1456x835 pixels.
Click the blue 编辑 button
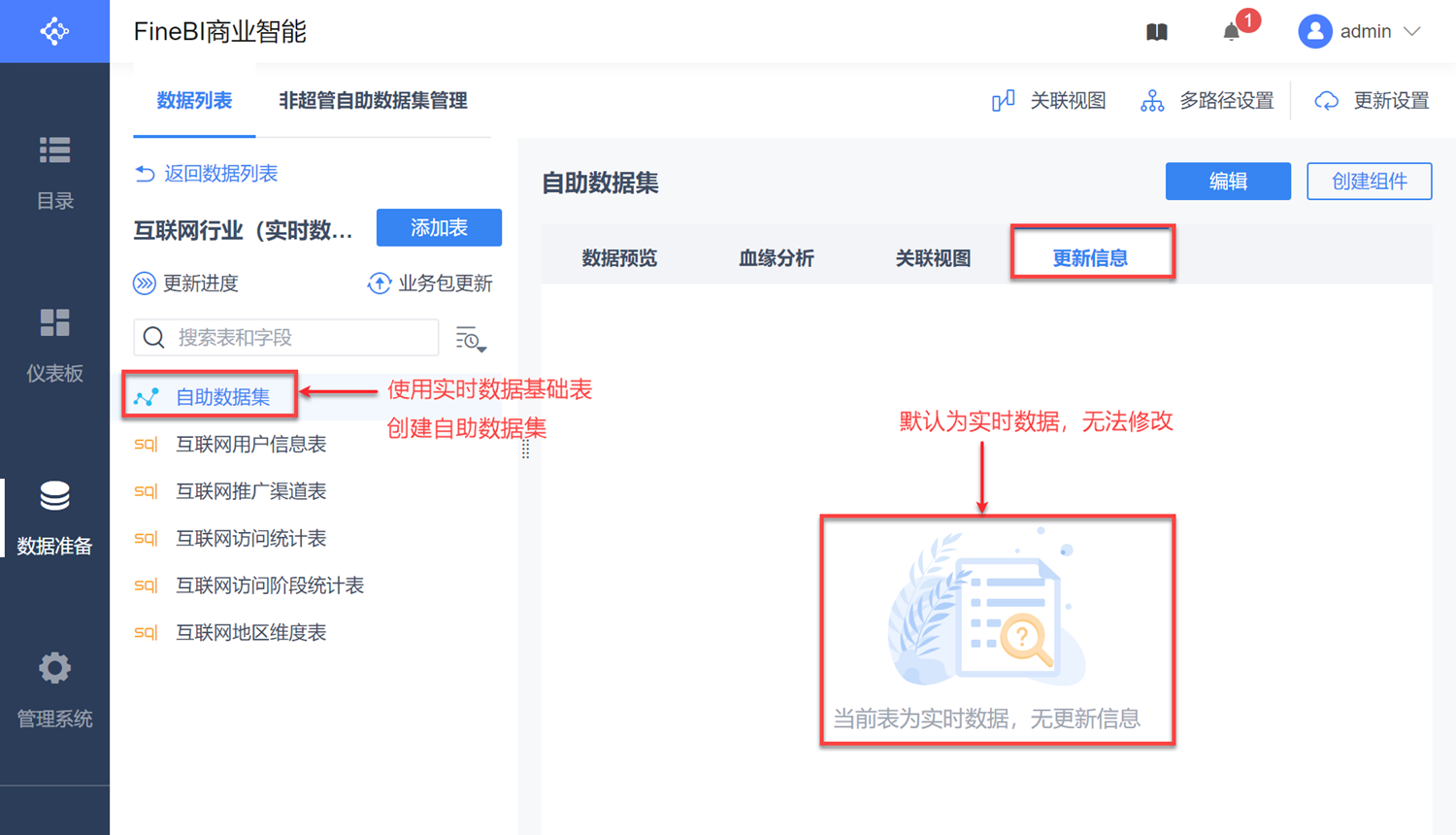point(1228,182)
